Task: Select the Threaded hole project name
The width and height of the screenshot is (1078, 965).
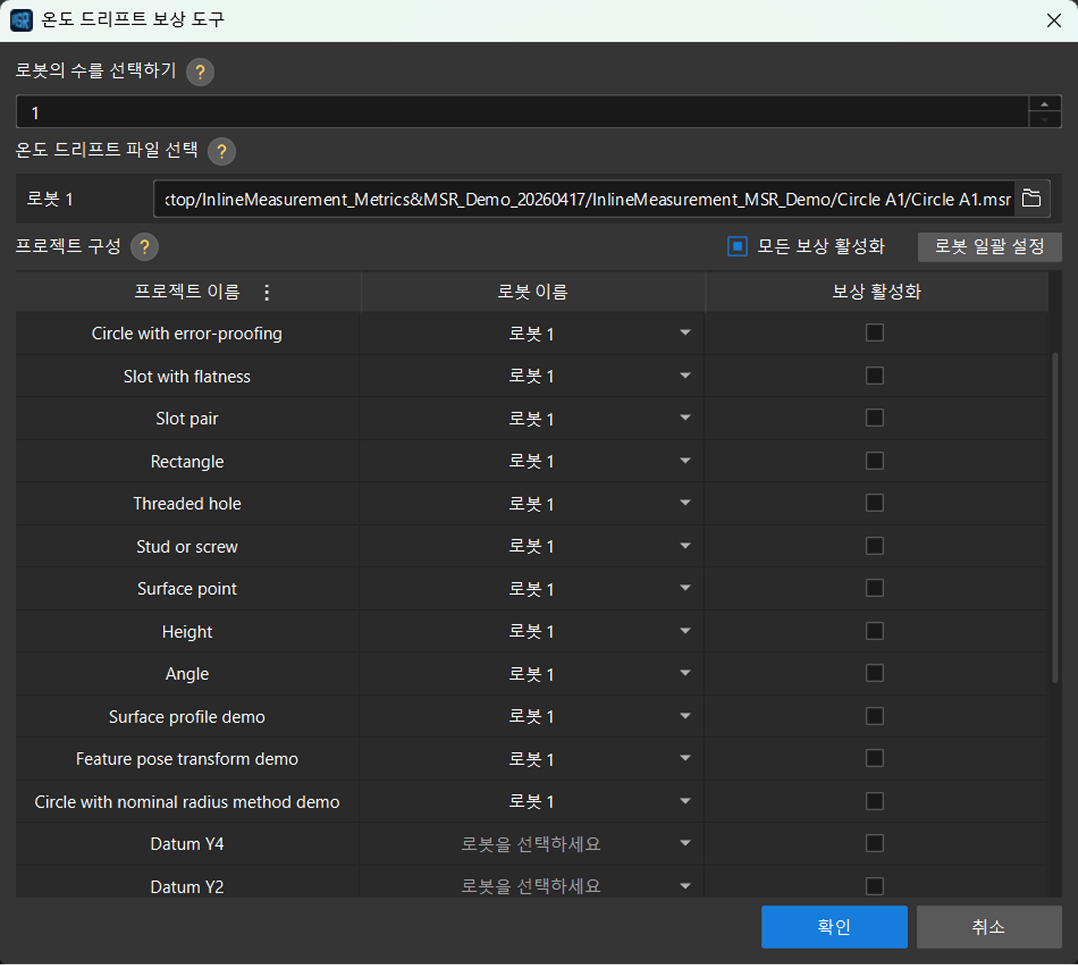Action: coord(187,504)
